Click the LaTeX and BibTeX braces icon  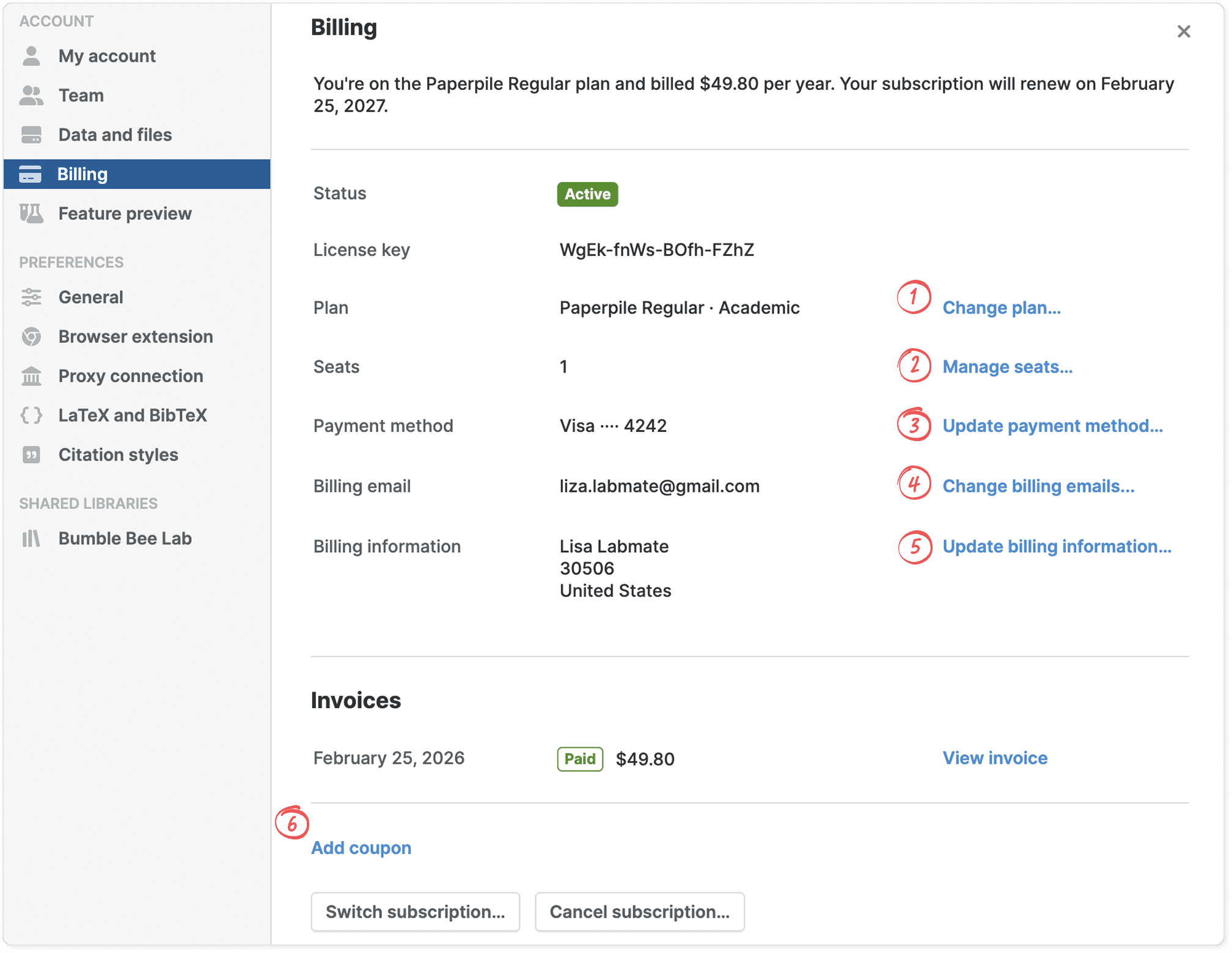click(x=31, y=415)
